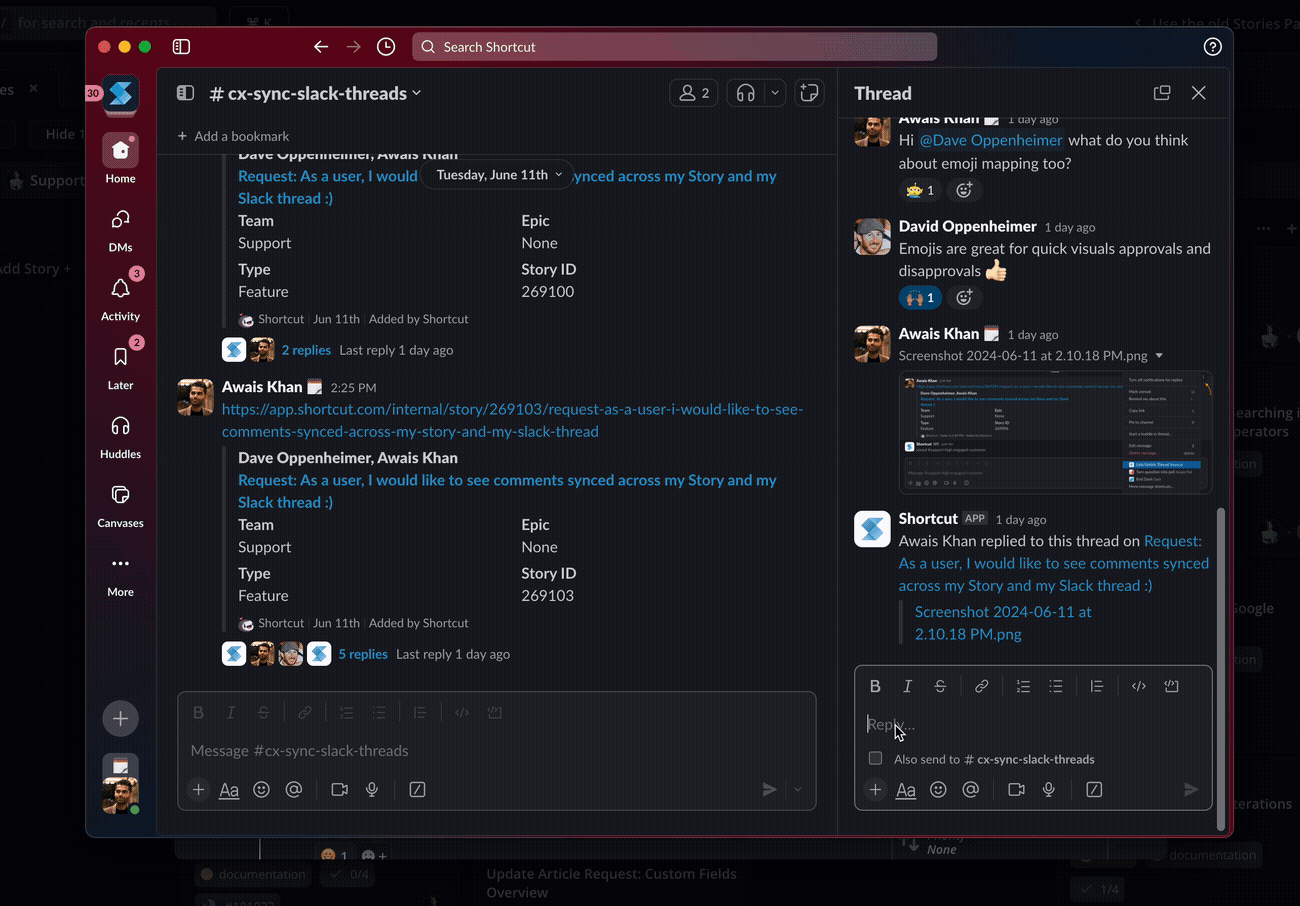The image size is (1300, 906).
Task: Click the thread Reply text field
Action: 1033,724
